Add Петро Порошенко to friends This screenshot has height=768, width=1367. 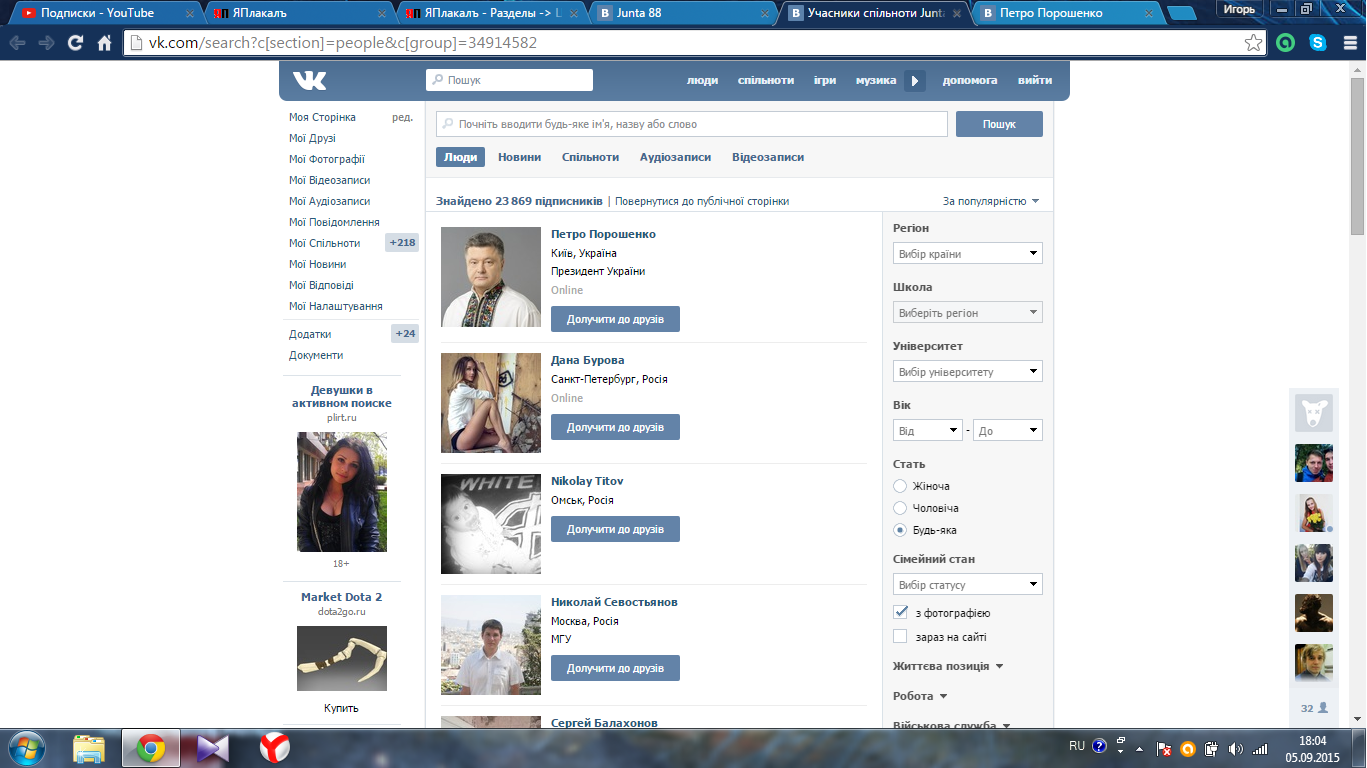click(615, 319)
